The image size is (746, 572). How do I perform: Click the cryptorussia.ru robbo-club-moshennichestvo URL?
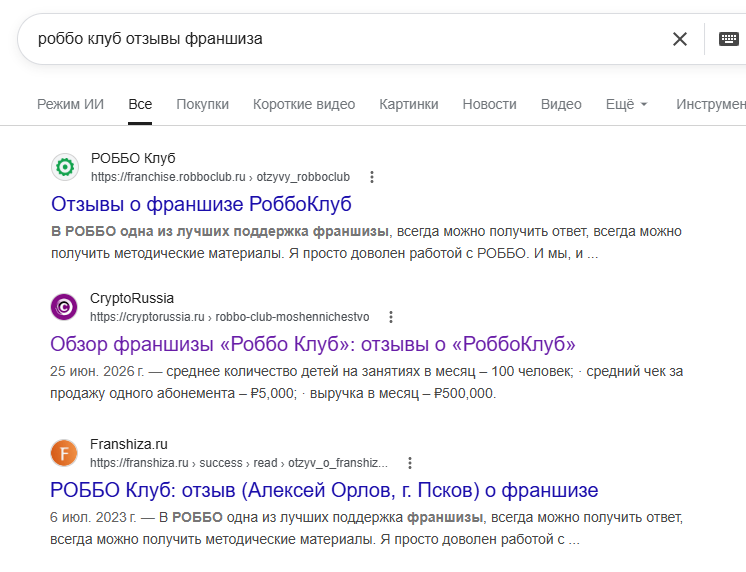[x=230, y=317]
